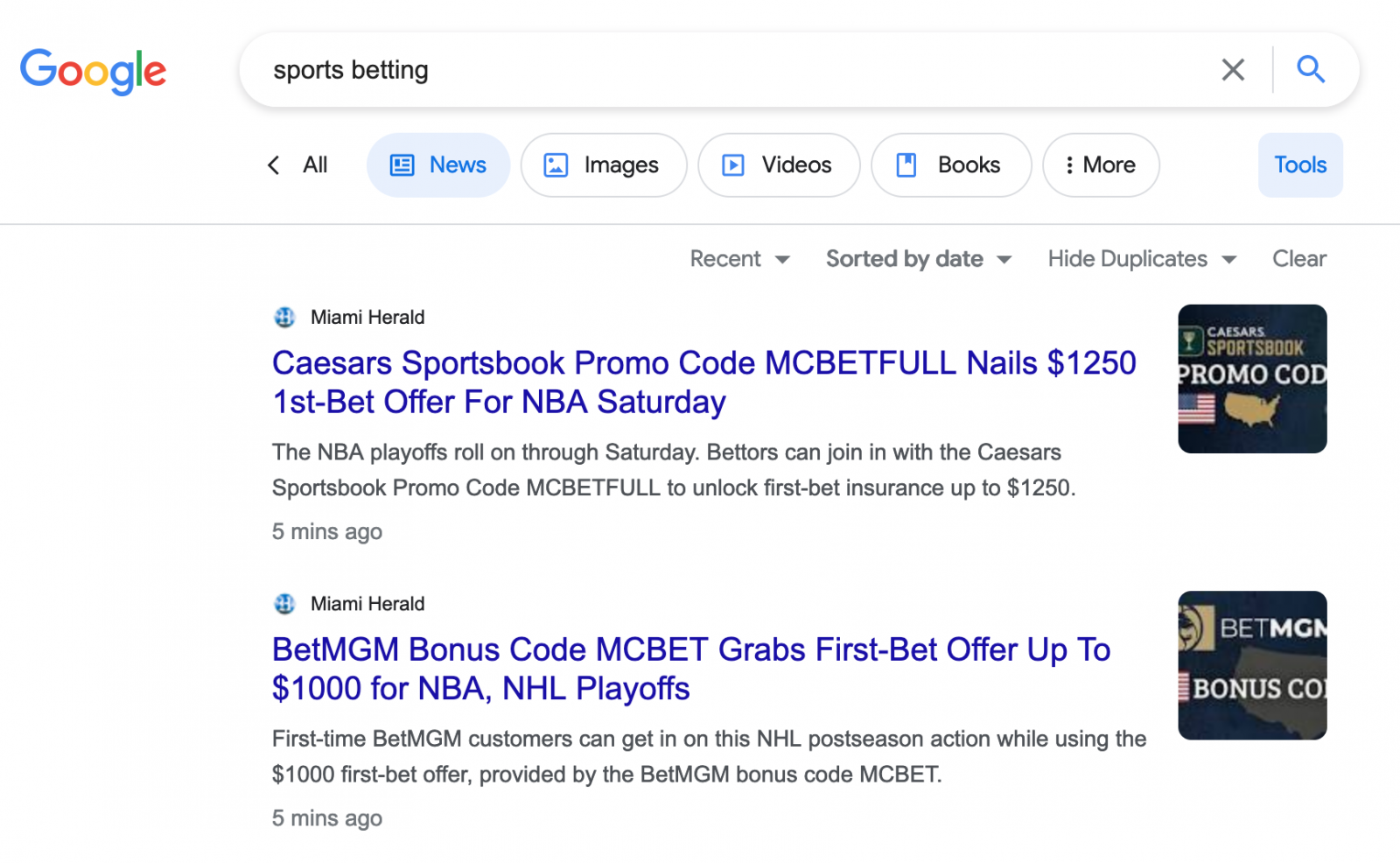This screenshot has height=863, width=1400.
Task: Click Clear to reset filters
Action: pyautogui.click(x=1299, y=259)
